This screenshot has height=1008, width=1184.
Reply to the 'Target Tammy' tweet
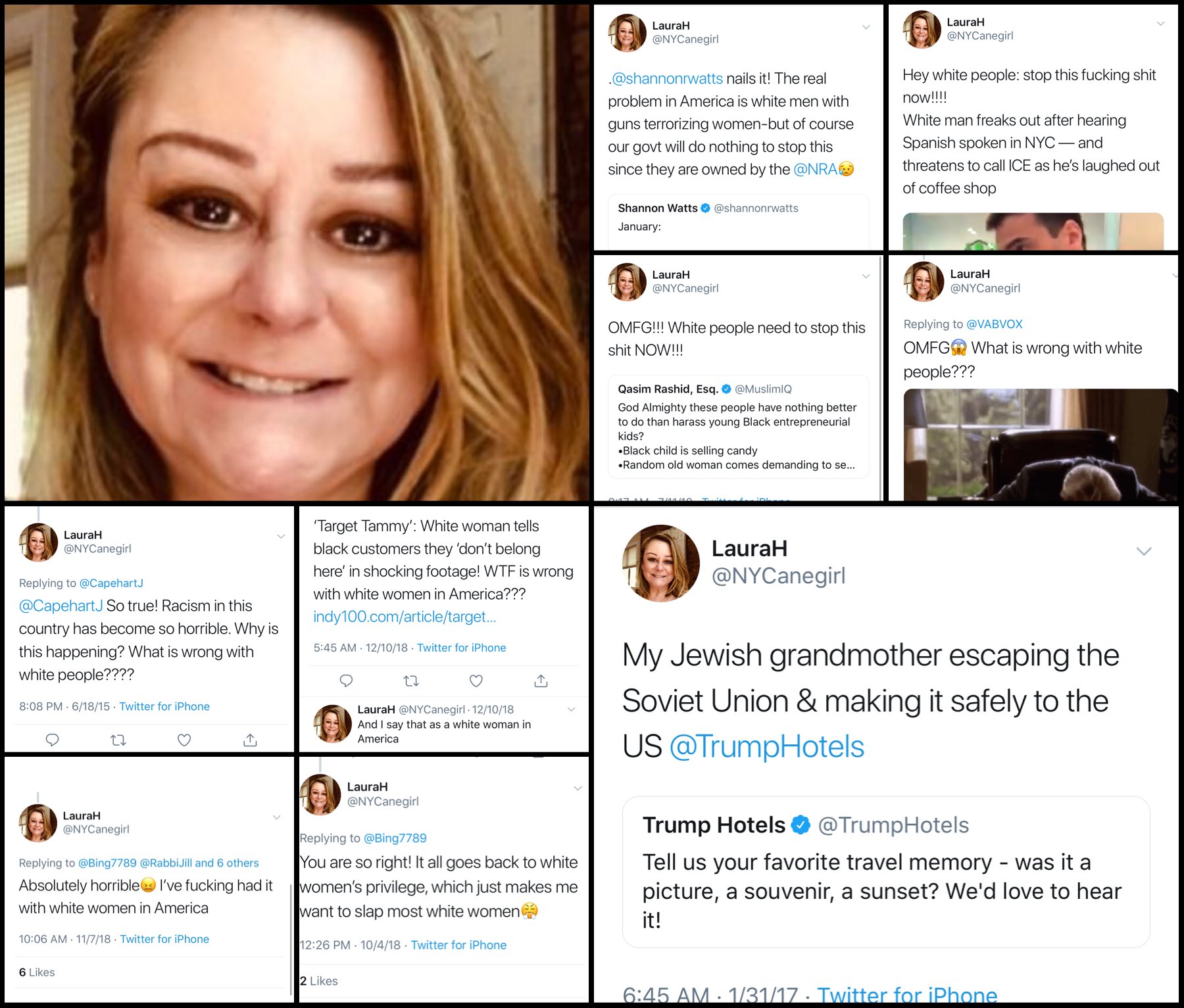click(346, 681)
